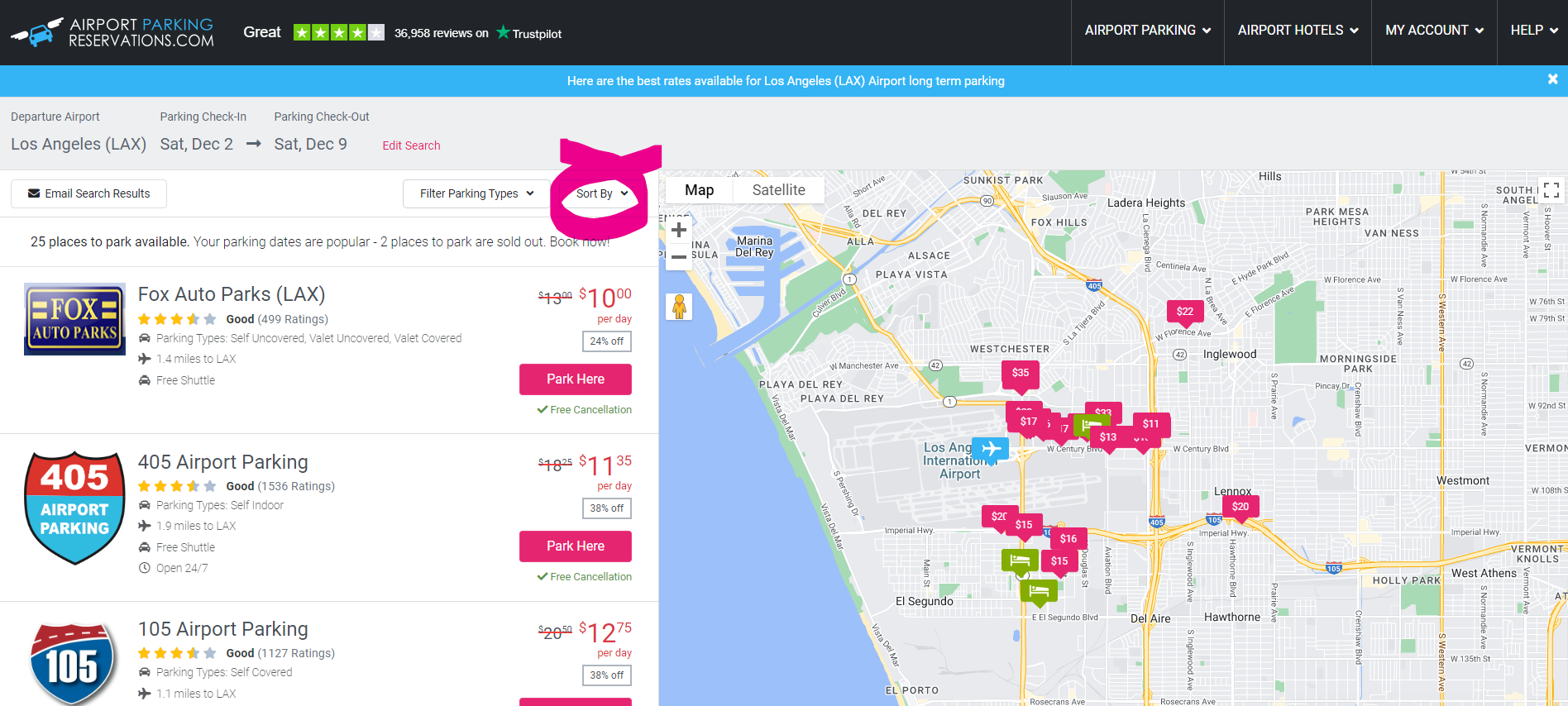Click 405 Airport Parking 1536 Ratings text
The width and height of the screenshot is (1568, 706).
(x=296, y=486)
